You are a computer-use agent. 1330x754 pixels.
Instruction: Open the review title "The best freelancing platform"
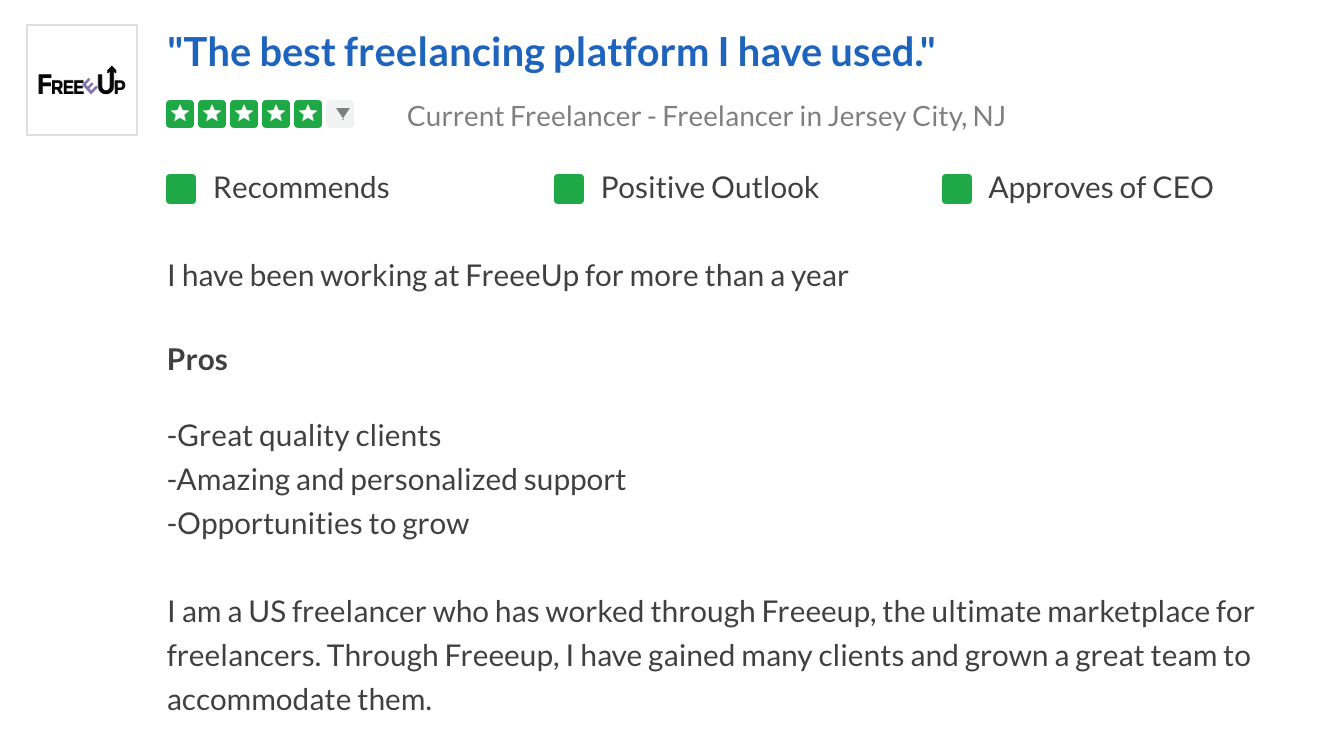551,53
